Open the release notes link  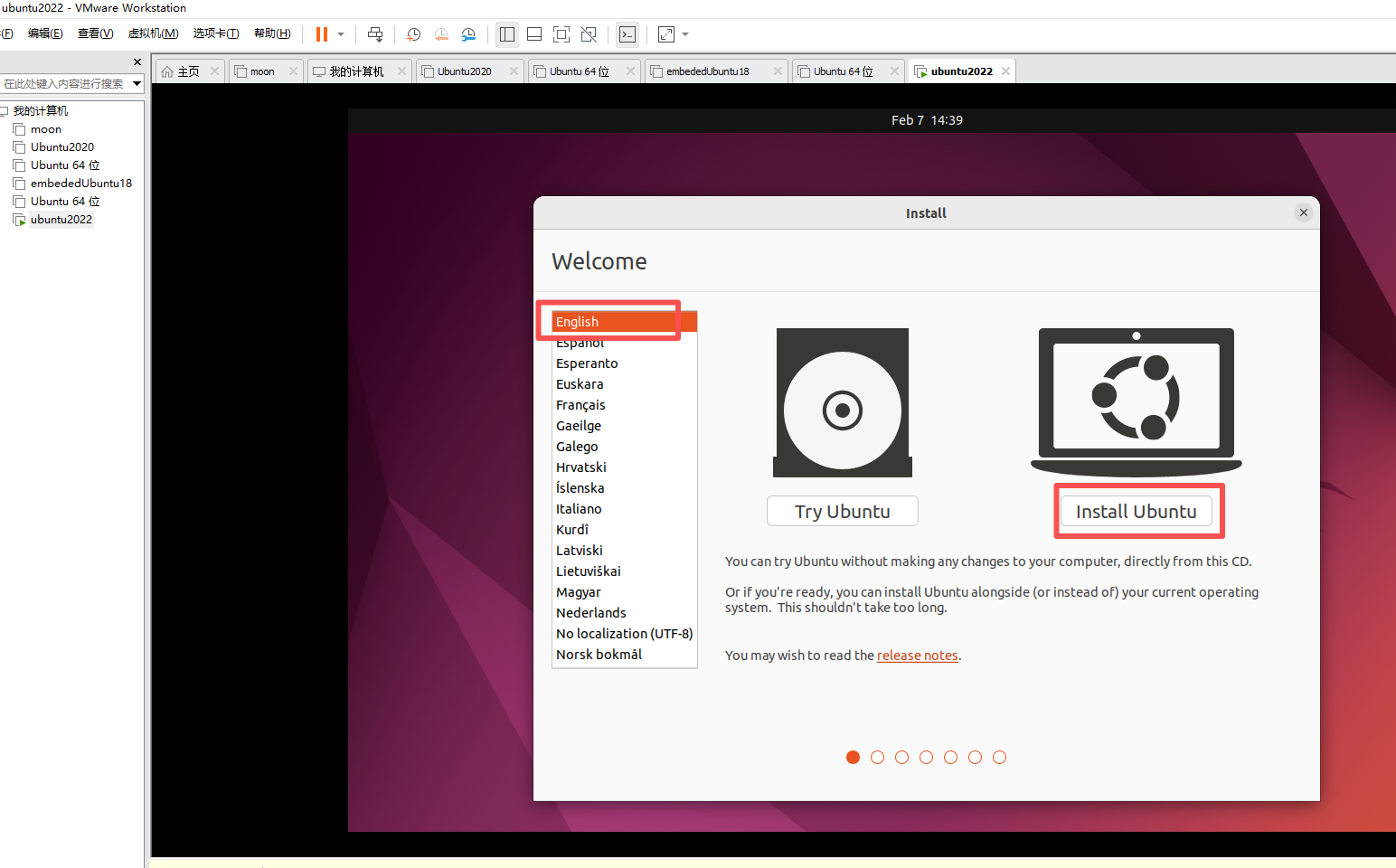(917, 656)
